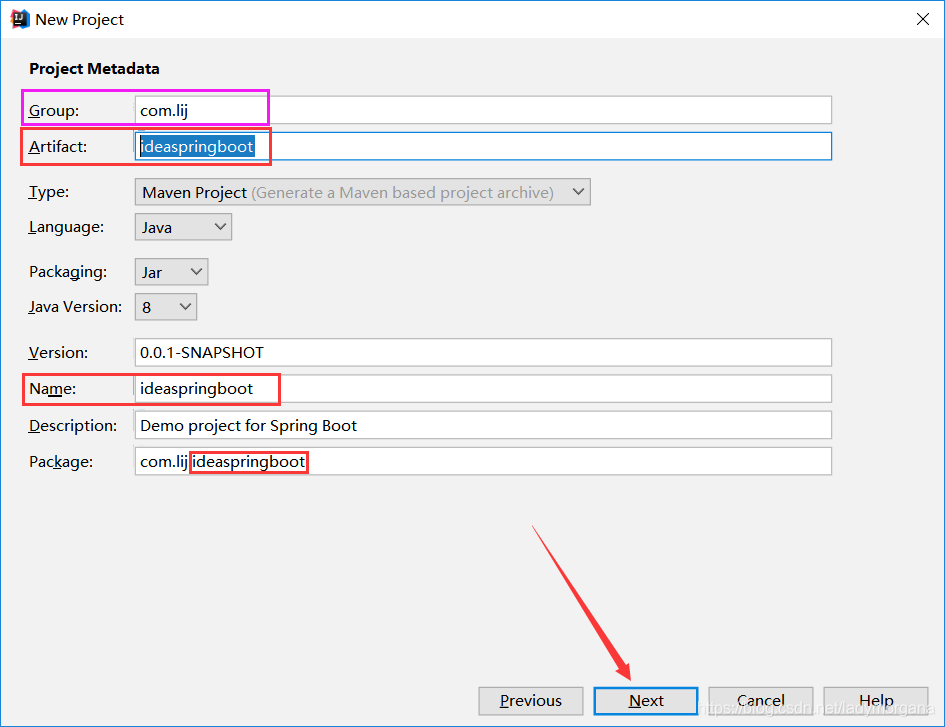Click the Project Metadata heading
945x727 pixels.
pos(94,69)
